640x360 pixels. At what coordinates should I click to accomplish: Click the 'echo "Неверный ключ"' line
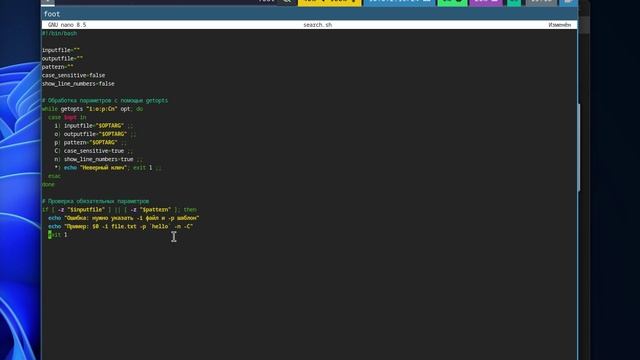108,168
